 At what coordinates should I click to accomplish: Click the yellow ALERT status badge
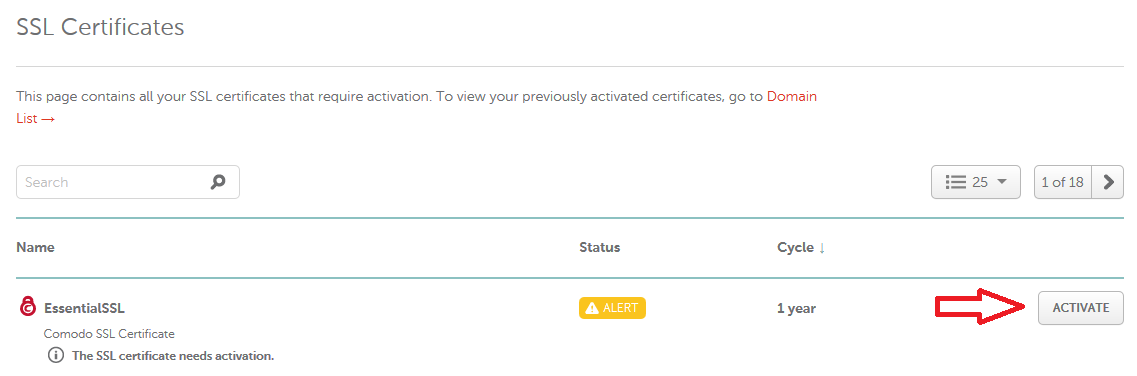pos(612,308)
